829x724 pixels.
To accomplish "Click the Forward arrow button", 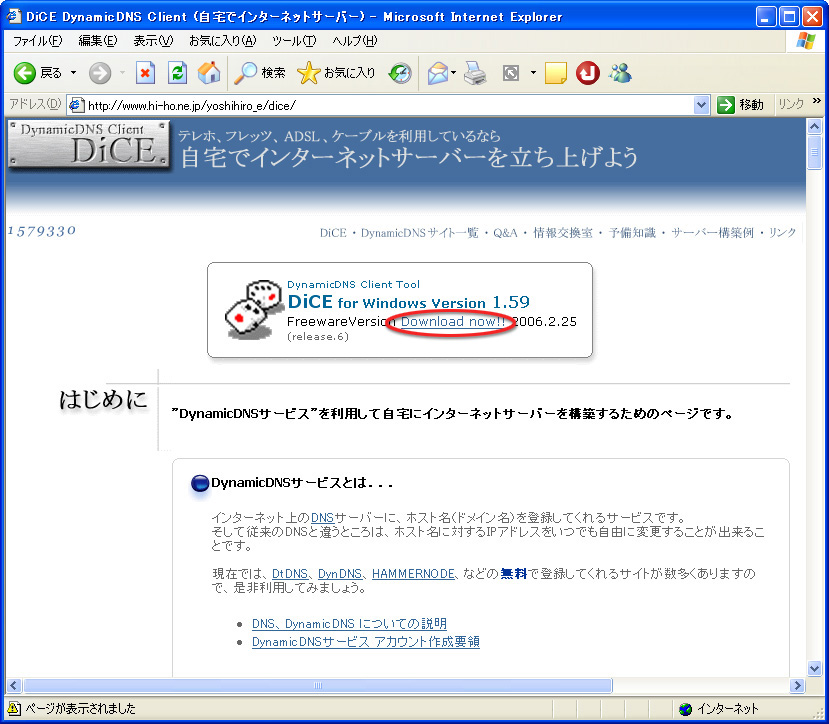I will click(x=99, y=73).
